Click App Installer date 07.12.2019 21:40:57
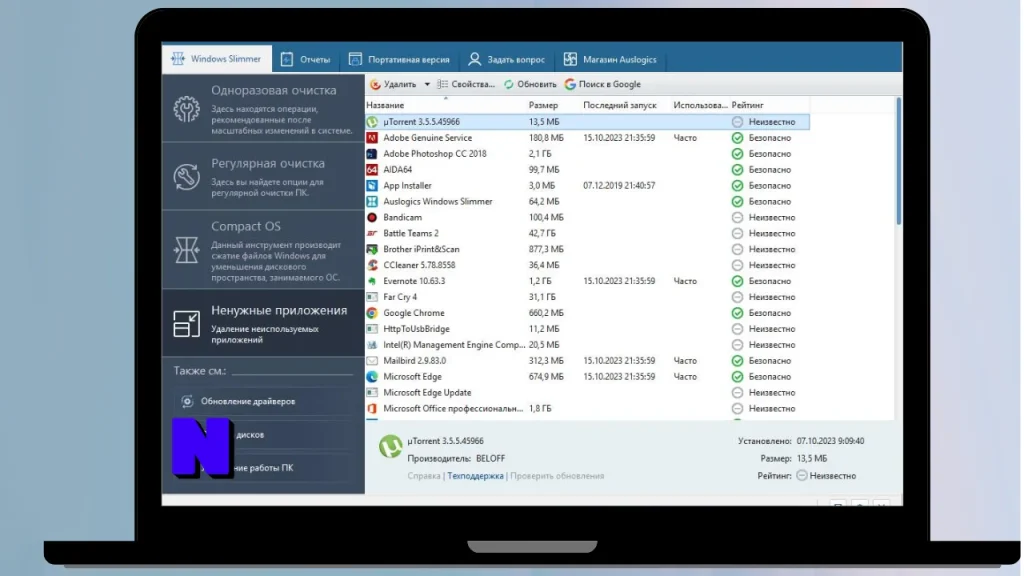Image resolution: width=1024 pixels, height=576 pixels. click(619, 185)
